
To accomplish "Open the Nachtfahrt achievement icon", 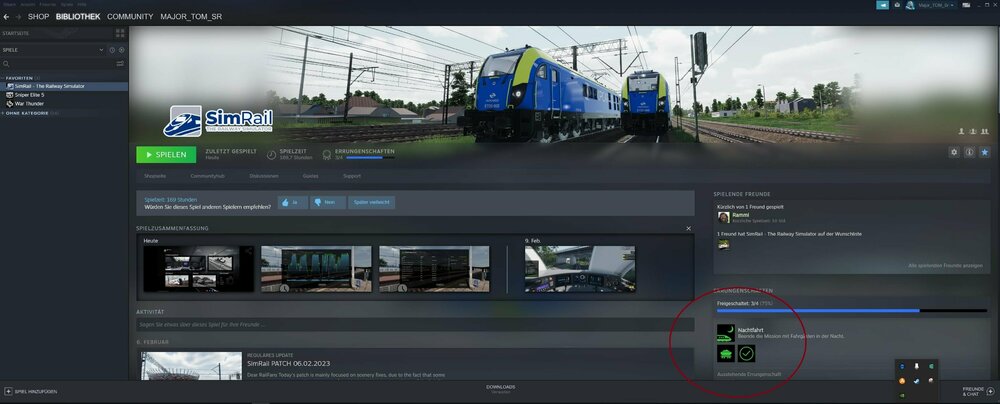I will pyautogui.click(x=726, y=333).
